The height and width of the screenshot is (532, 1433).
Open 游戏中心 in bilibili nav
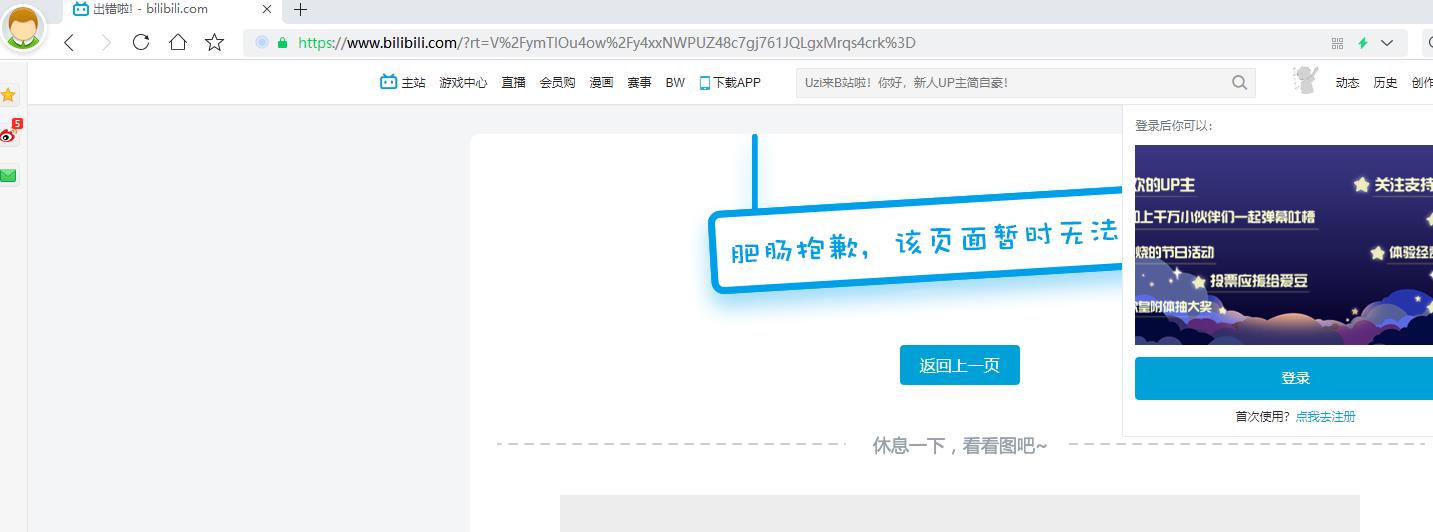pyautogui.click(x=463, y=83)
